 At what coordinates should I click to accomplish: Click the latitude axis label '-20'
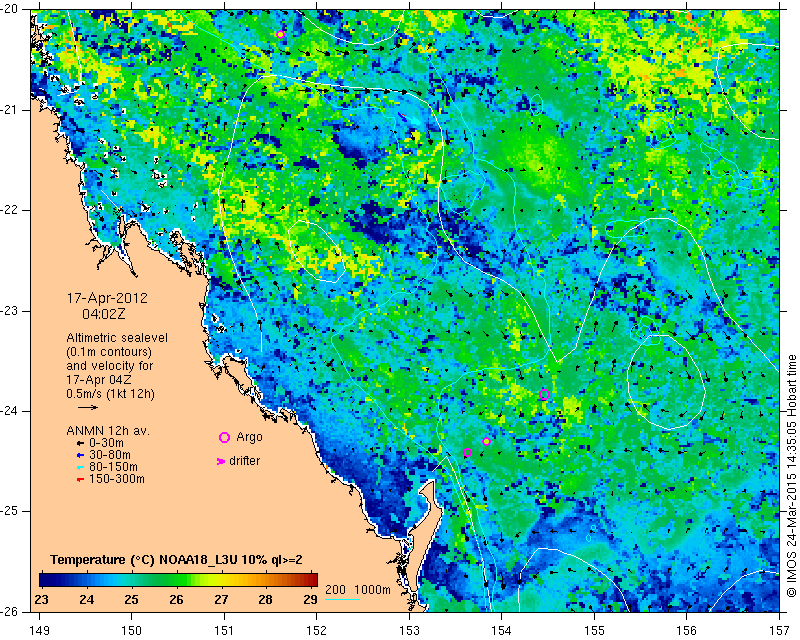(10, 9)
